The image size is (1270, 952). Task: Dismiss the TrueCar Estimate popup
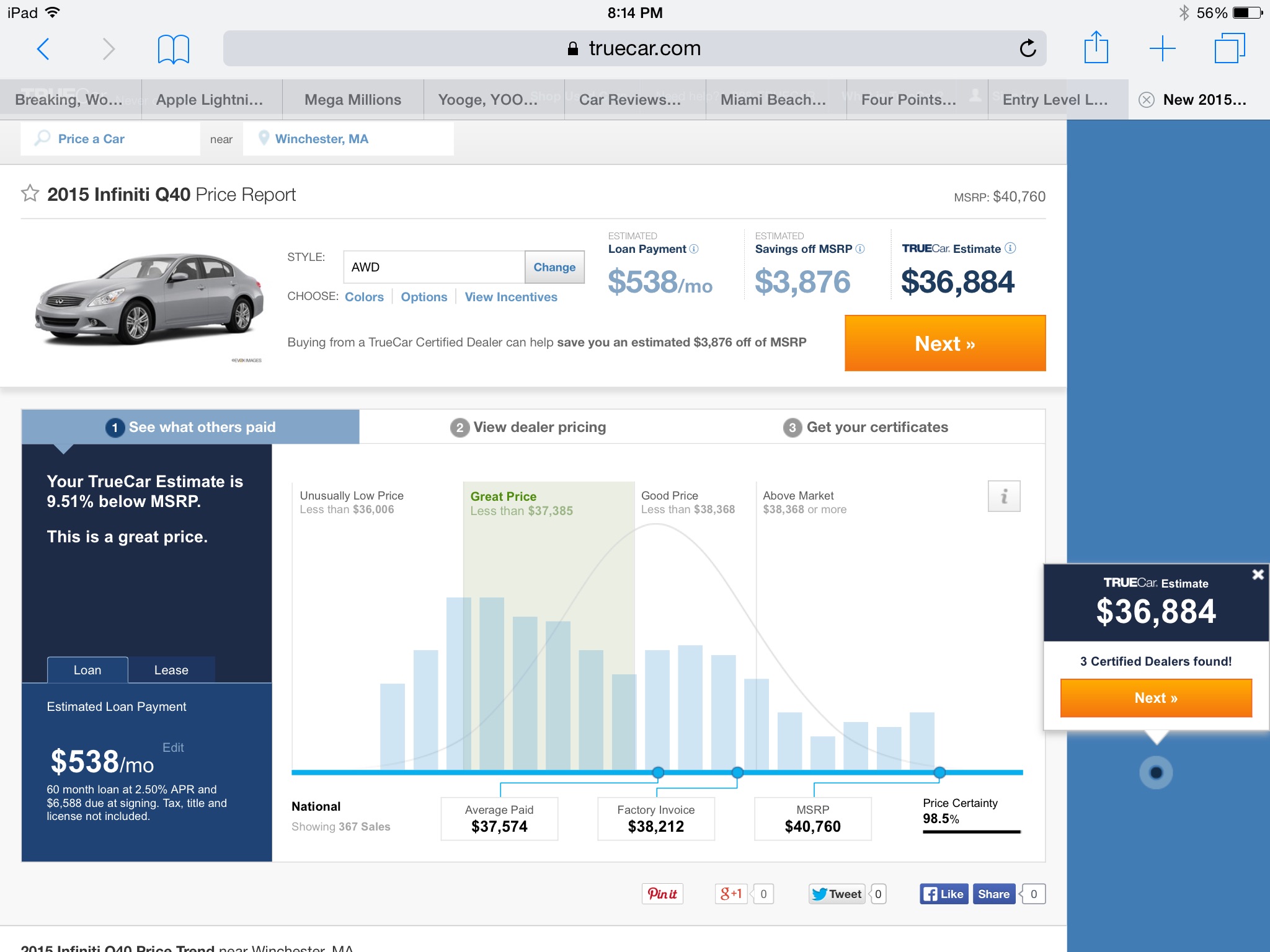click(x=1258, y=575)
